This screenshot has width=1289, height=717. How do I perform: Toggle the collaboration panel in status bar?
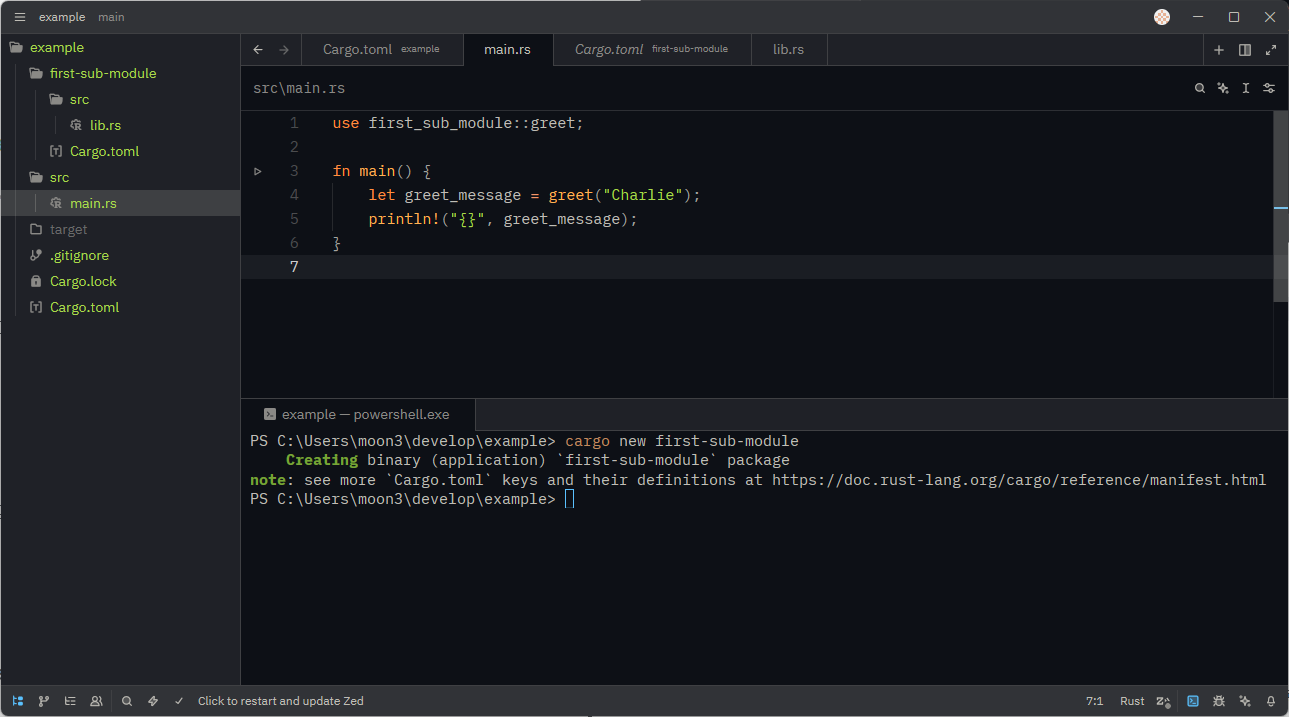[x=96, y=701]
